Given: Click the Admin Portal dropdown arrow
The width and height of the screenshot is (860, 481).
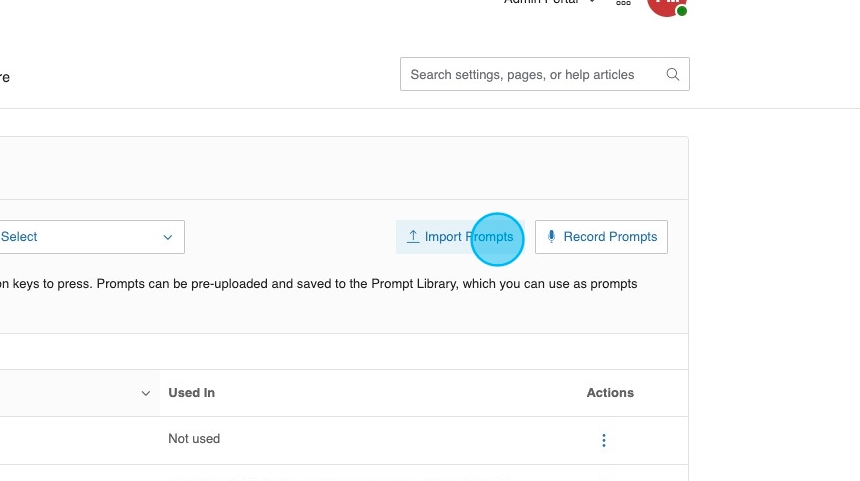Looking at the screenshot, I should (x=593, y=2).
